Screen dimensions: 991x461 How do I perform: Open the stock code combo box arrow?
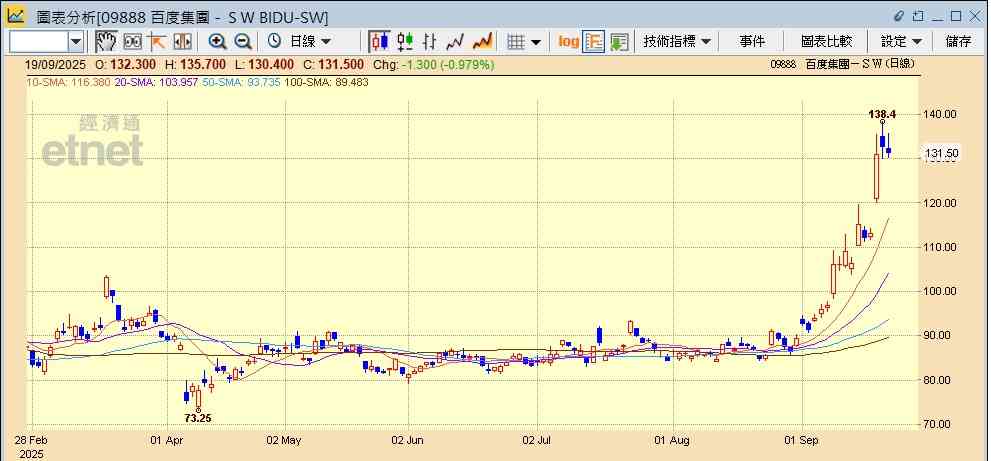coord(76,42)
